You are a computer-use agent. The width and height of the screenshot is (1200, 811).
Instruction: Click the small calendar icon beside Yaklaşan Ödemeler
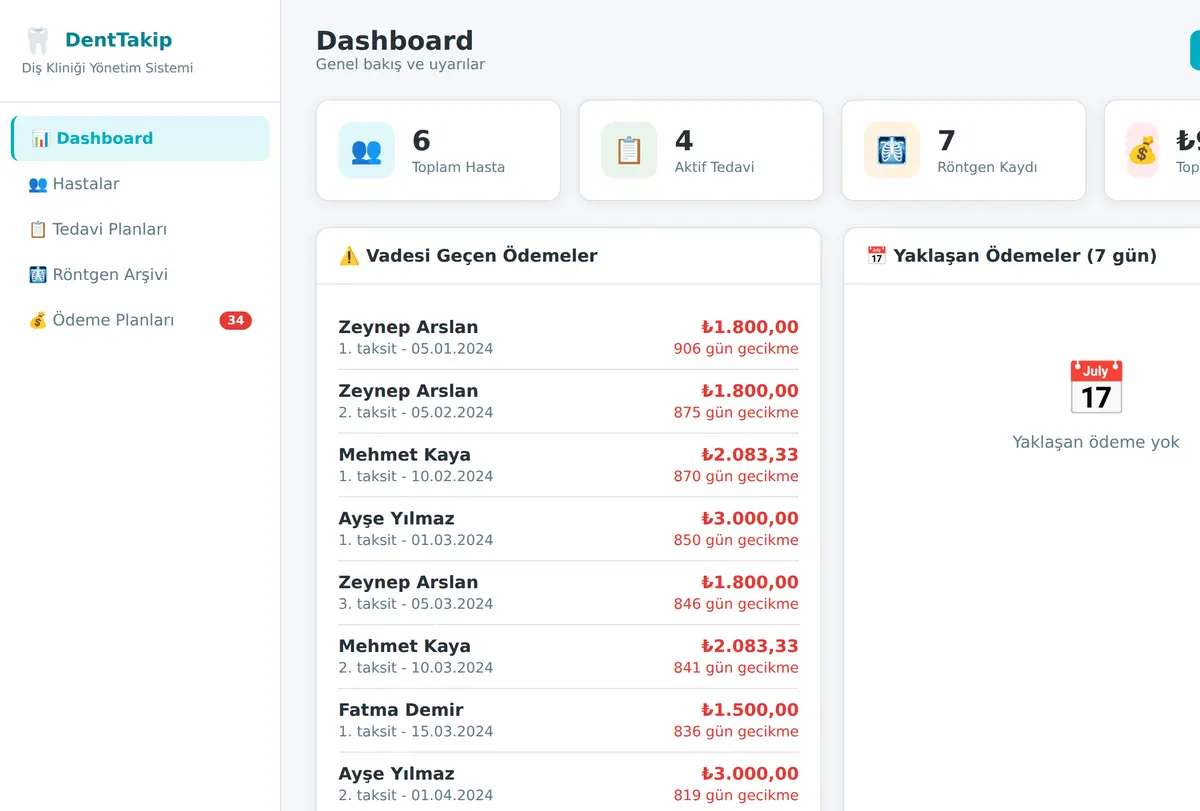click(876, 256)
